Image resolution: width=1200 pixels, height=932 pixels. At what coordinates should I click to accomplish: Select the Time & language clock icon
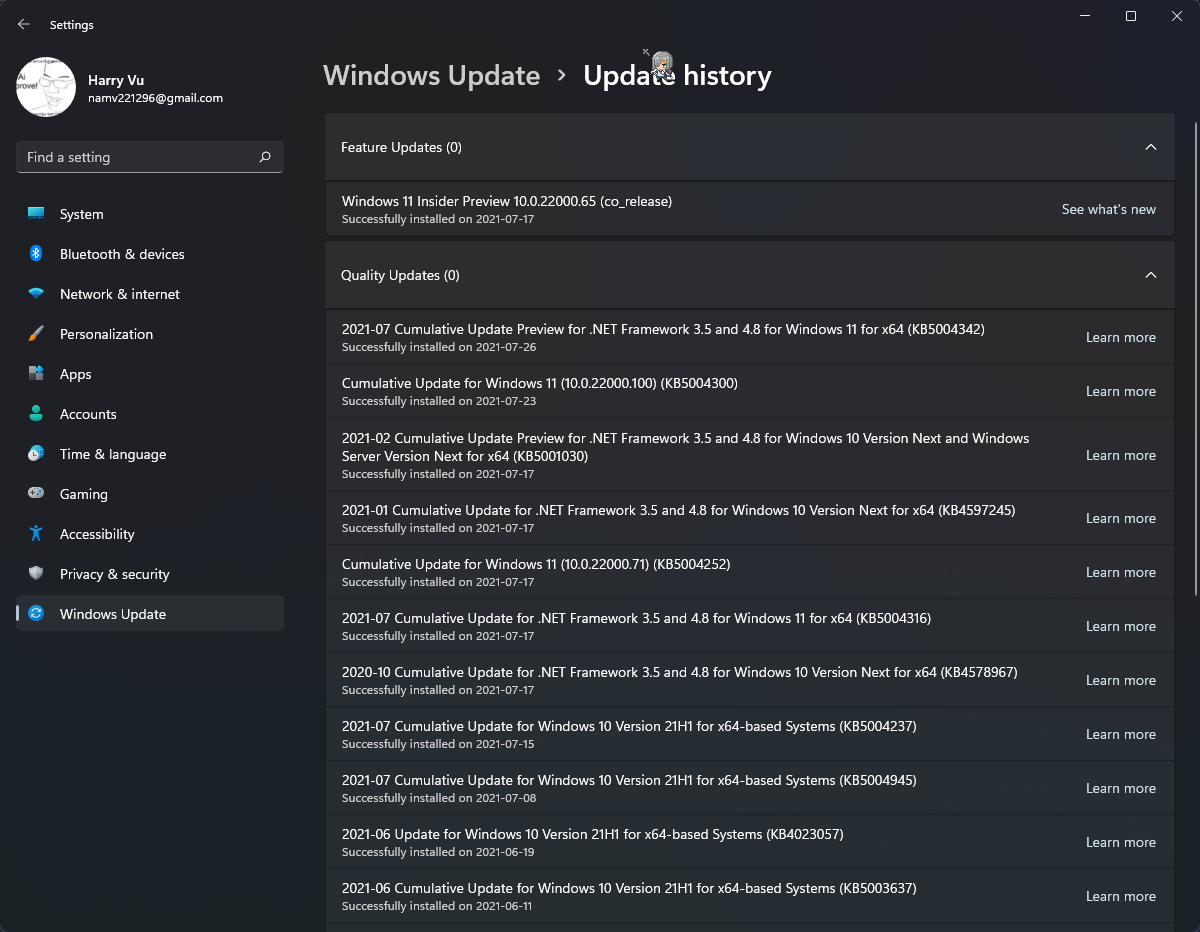36,454
